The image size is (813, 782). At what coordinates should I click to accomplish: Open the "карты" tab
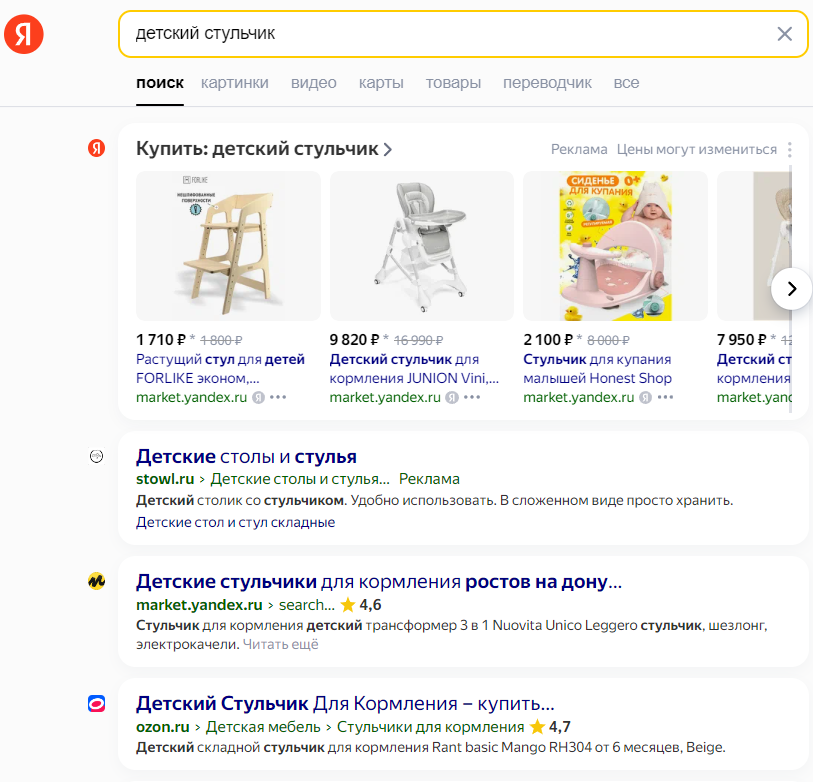(x=381, y=83)
